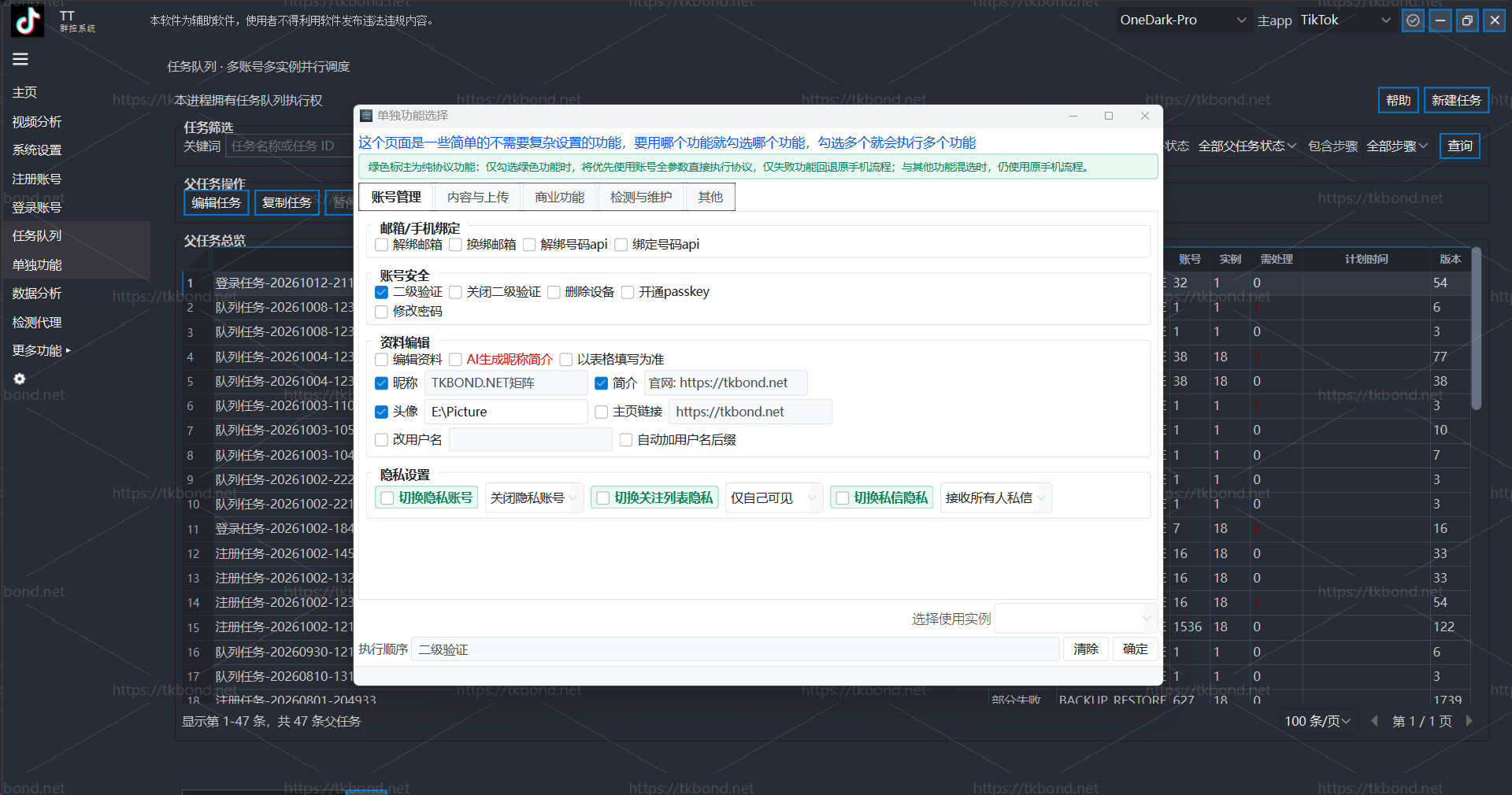Go to previous page arrow
This screenshot has height=795, width=1512.
coord(1374,721)
